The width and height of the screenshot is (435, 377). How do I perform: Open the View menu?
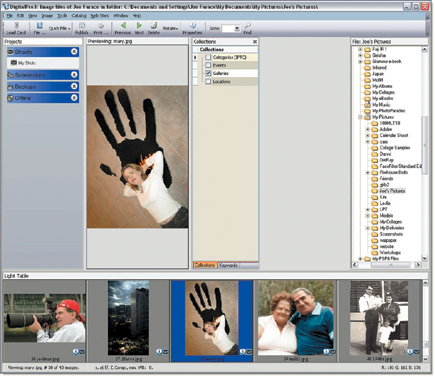32,16
